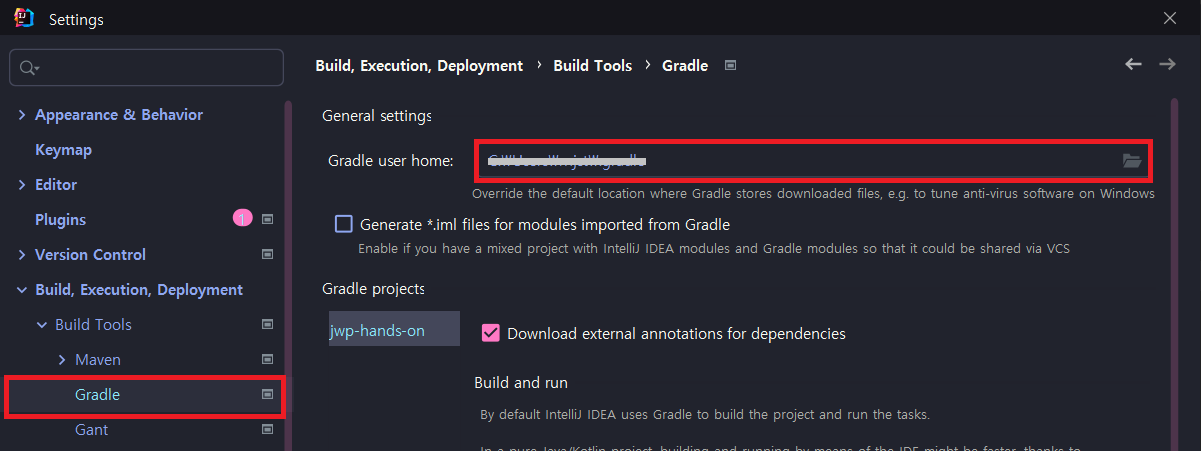This screenshot has height=451, width=1201.
Task: Expand the Editor section
Action: pos(22,185)
